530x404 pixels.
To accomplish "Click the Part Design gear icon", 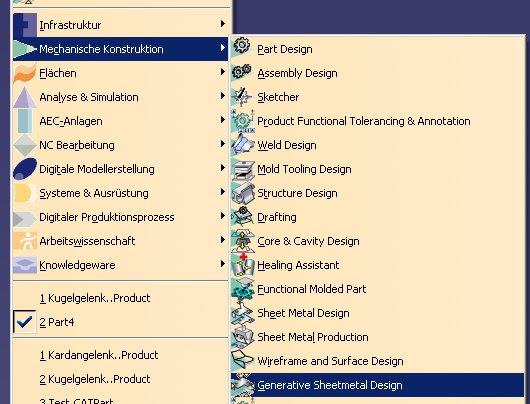I will click(x=242, y=46).
